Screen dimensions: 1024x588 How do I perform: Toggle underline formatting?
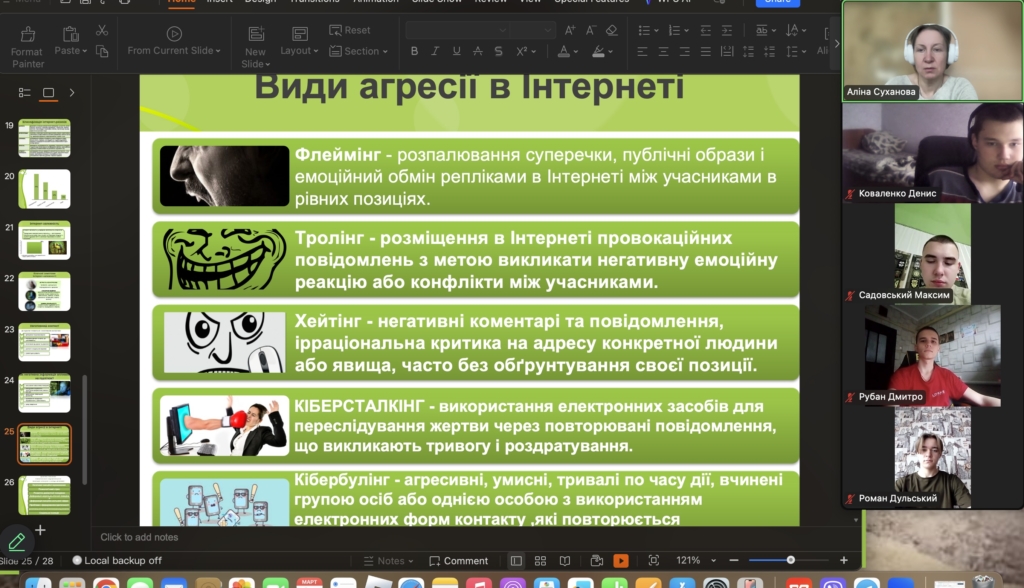pyautogui.click(x=458, y=51)
